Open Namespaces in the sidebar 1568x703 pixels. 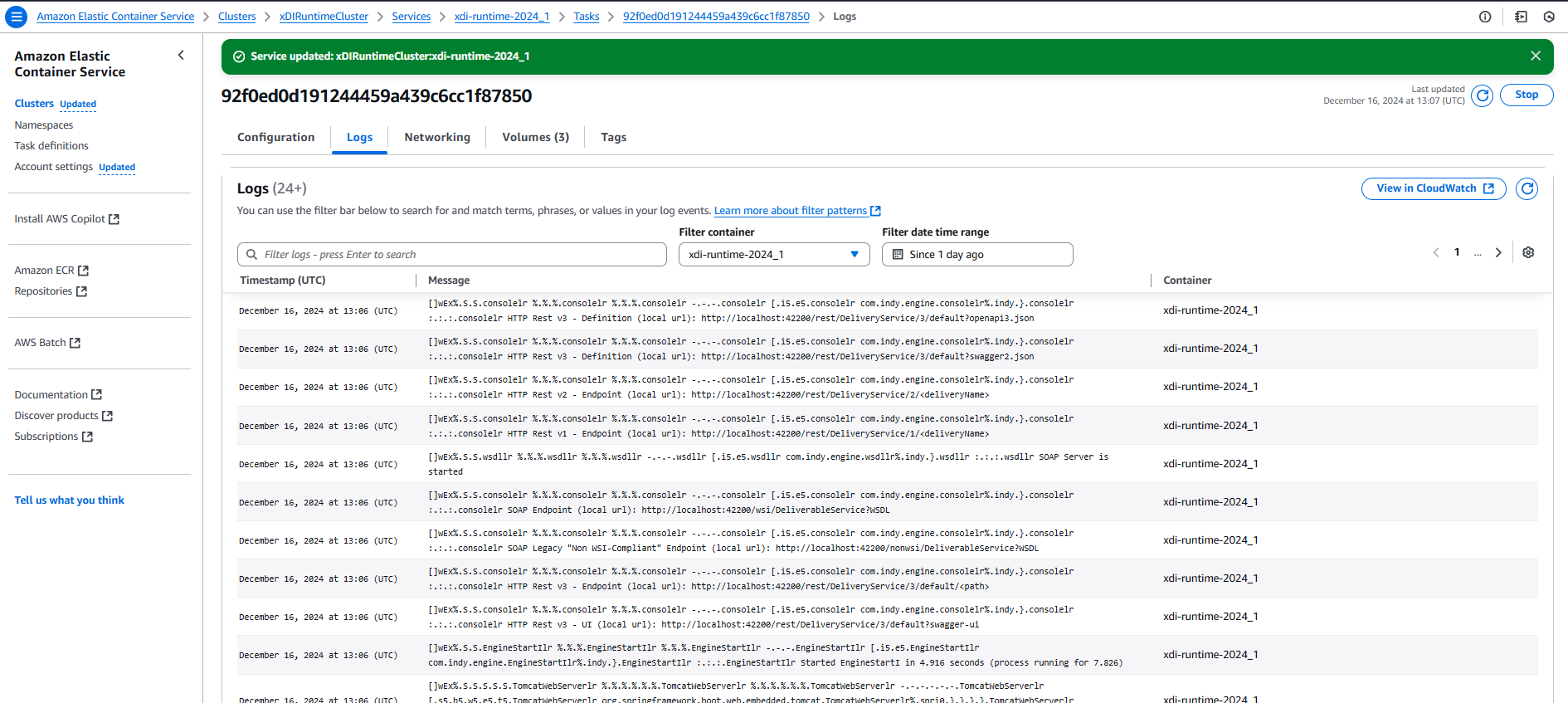44,125
